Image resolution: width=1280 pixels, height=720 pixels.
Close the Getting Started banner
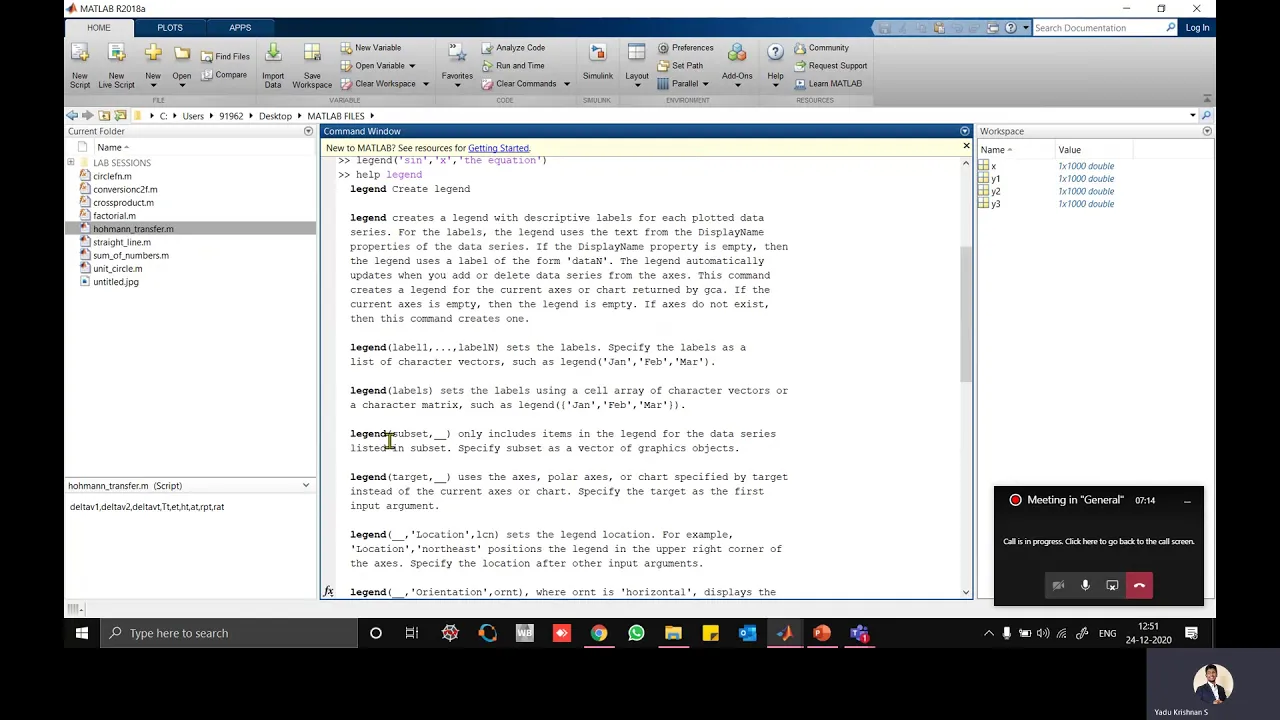966,147
